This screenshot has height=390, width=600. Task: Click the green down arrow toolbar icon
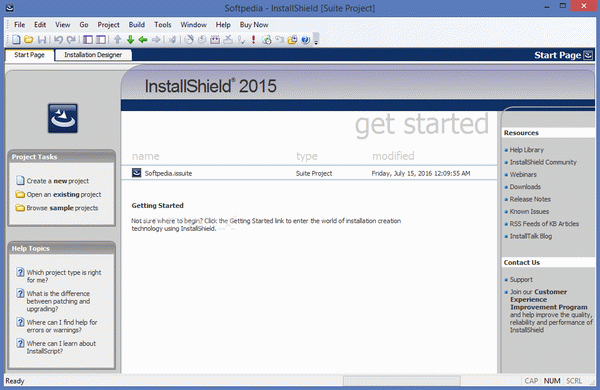click(x=130, y=39)
